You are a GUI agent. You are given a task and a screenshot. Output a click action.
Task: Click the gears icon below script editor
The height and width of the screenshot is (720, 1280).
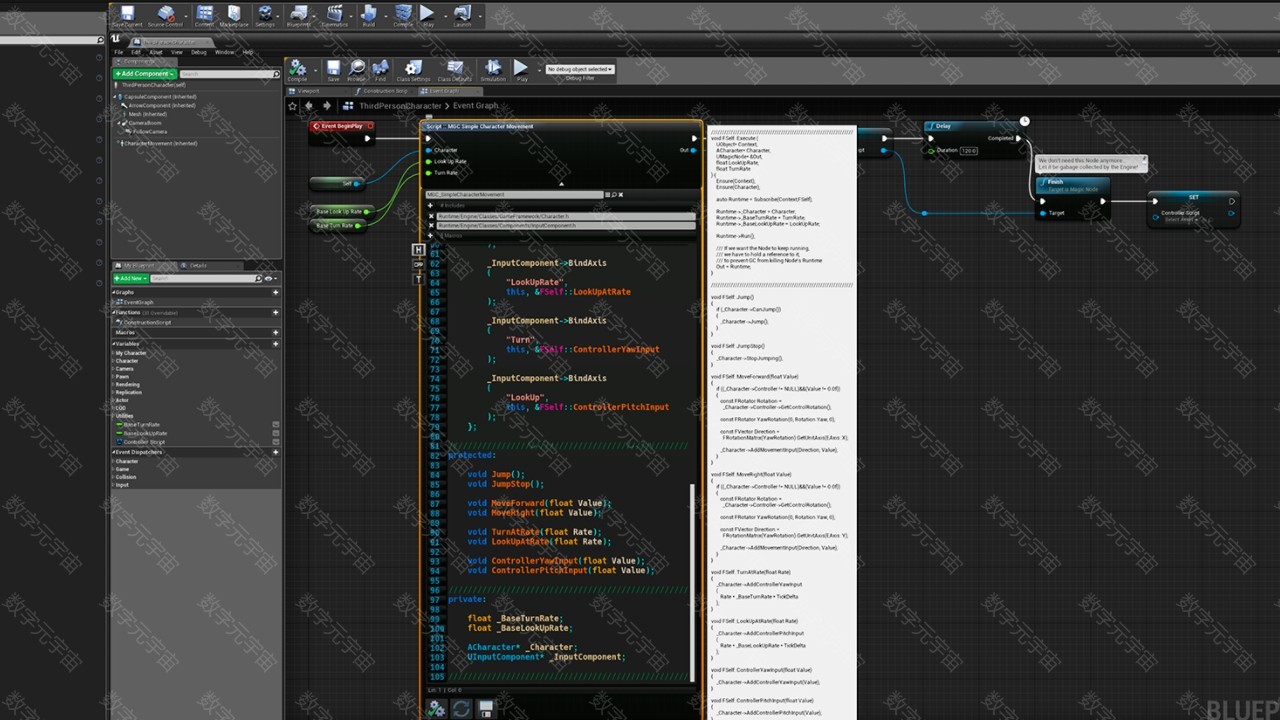point(436,708)
